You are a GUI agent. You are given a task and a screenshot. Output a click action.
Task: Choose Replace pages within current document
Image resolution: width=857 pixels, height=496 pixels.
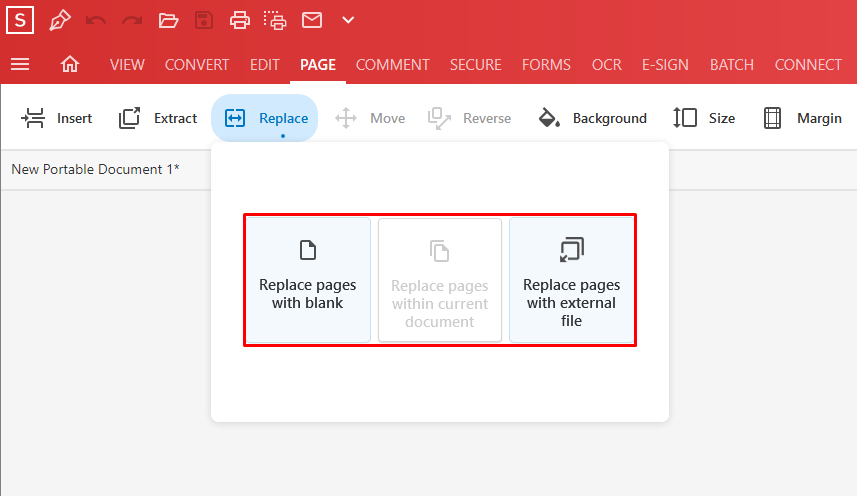point(440,280)
